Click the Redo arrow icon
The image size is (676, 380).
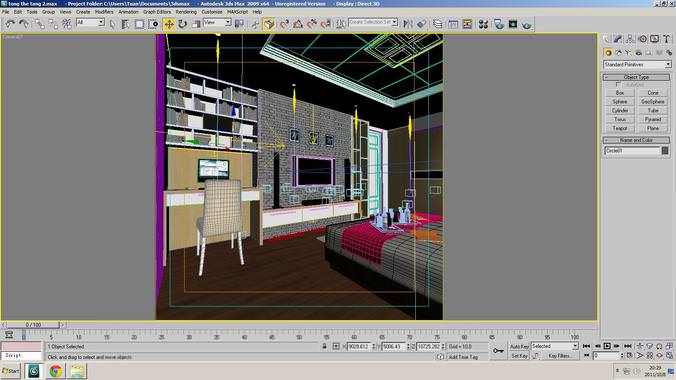click(x=24, y=24)
